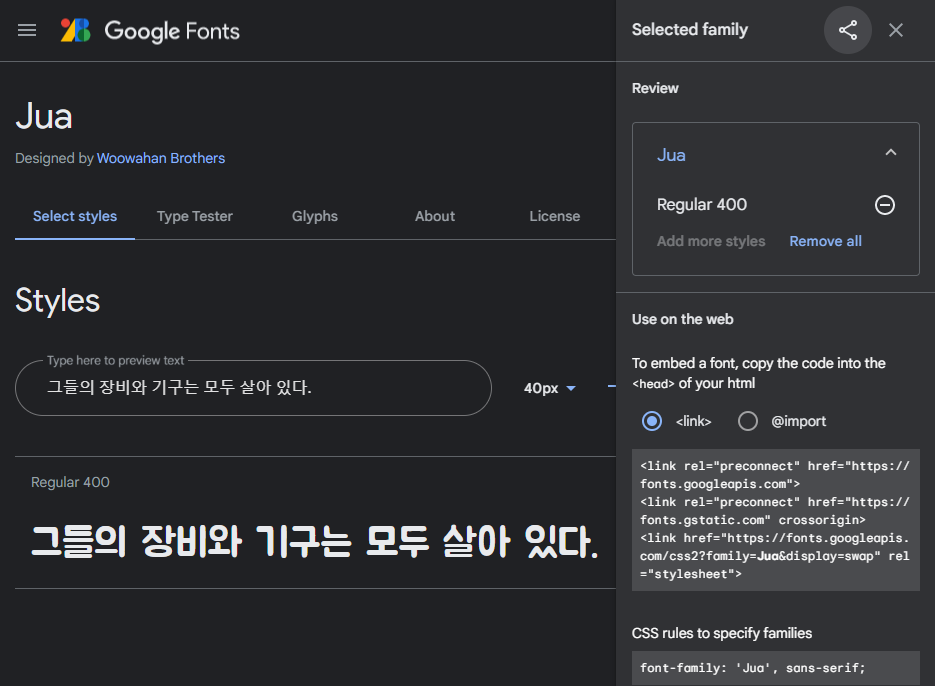Open the About tab
Screen dimensions: 935x686
435,216
